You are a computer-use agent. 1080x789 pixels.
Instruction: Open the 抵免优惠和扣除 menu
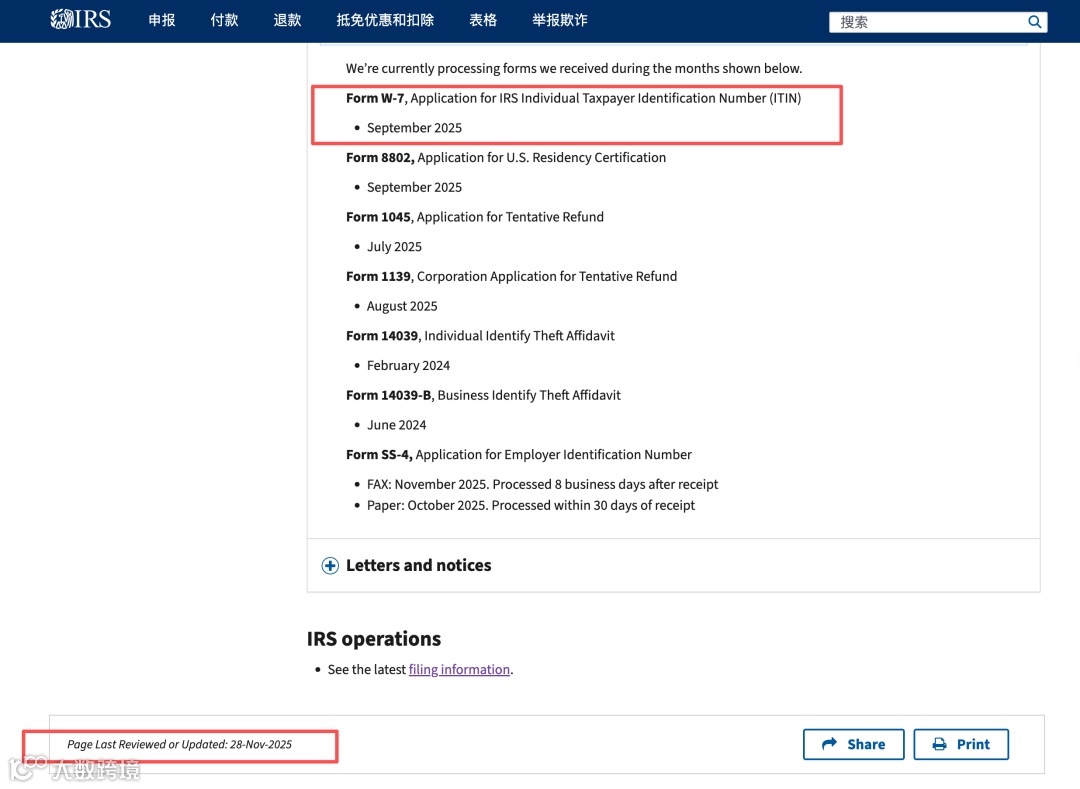click(385, 20)
